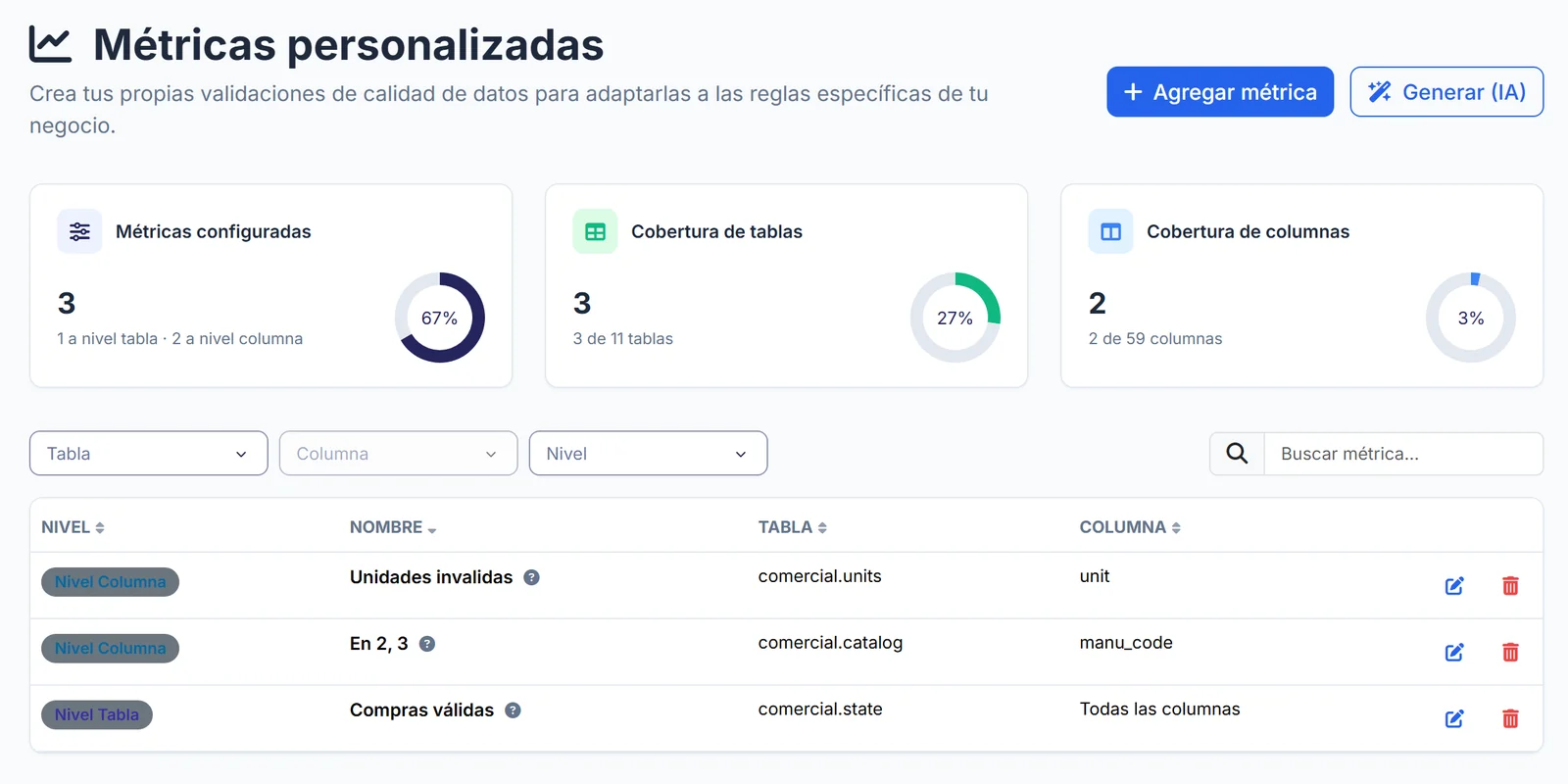
Task: Open the Nivel filter dropdown
Action: (x=648, y=454)
